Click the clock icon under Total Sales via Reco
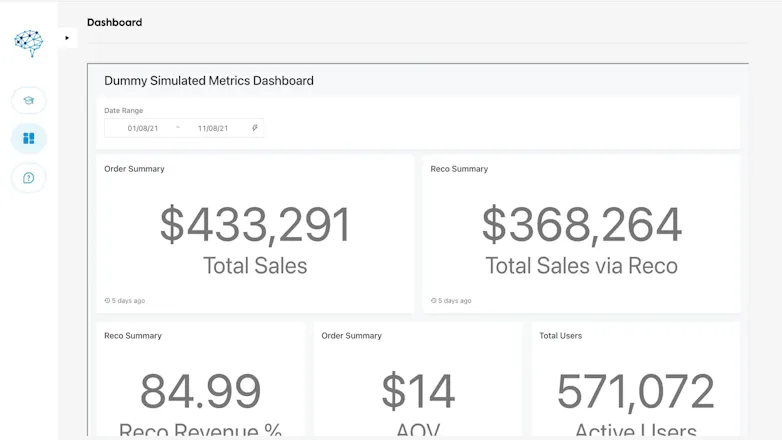Viewport: 782px width, 440px height. click(433, 300)
